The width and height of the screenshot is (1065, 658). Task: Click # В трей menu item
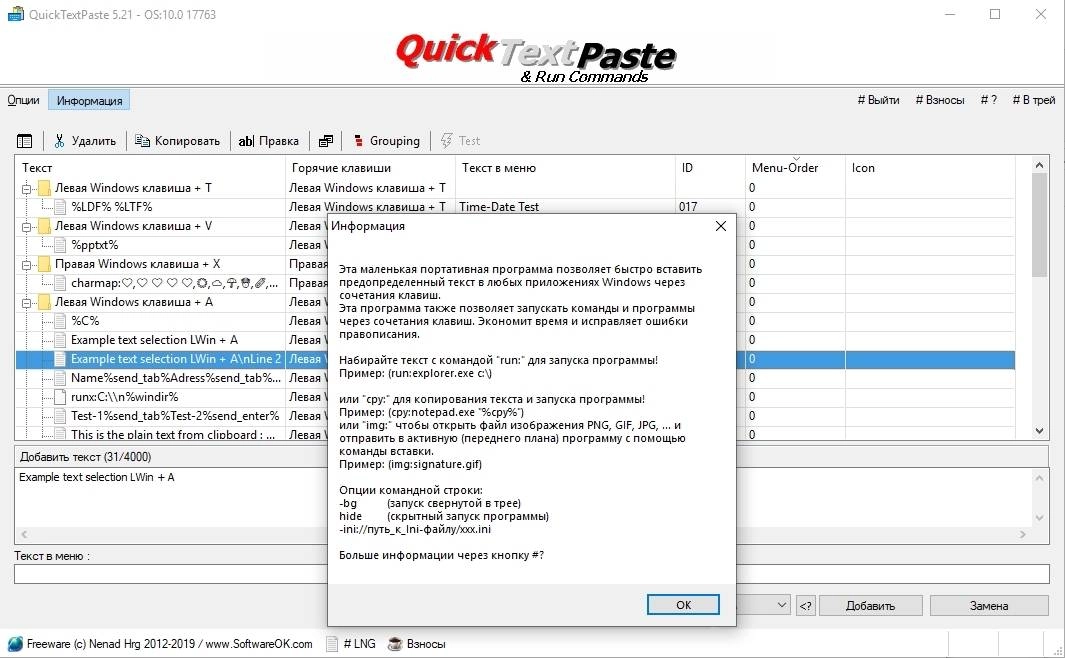1034,100
